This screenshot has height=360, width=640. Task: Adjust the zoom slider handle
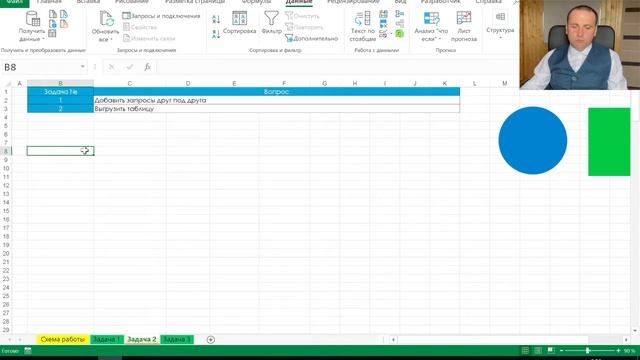(588, 351)
